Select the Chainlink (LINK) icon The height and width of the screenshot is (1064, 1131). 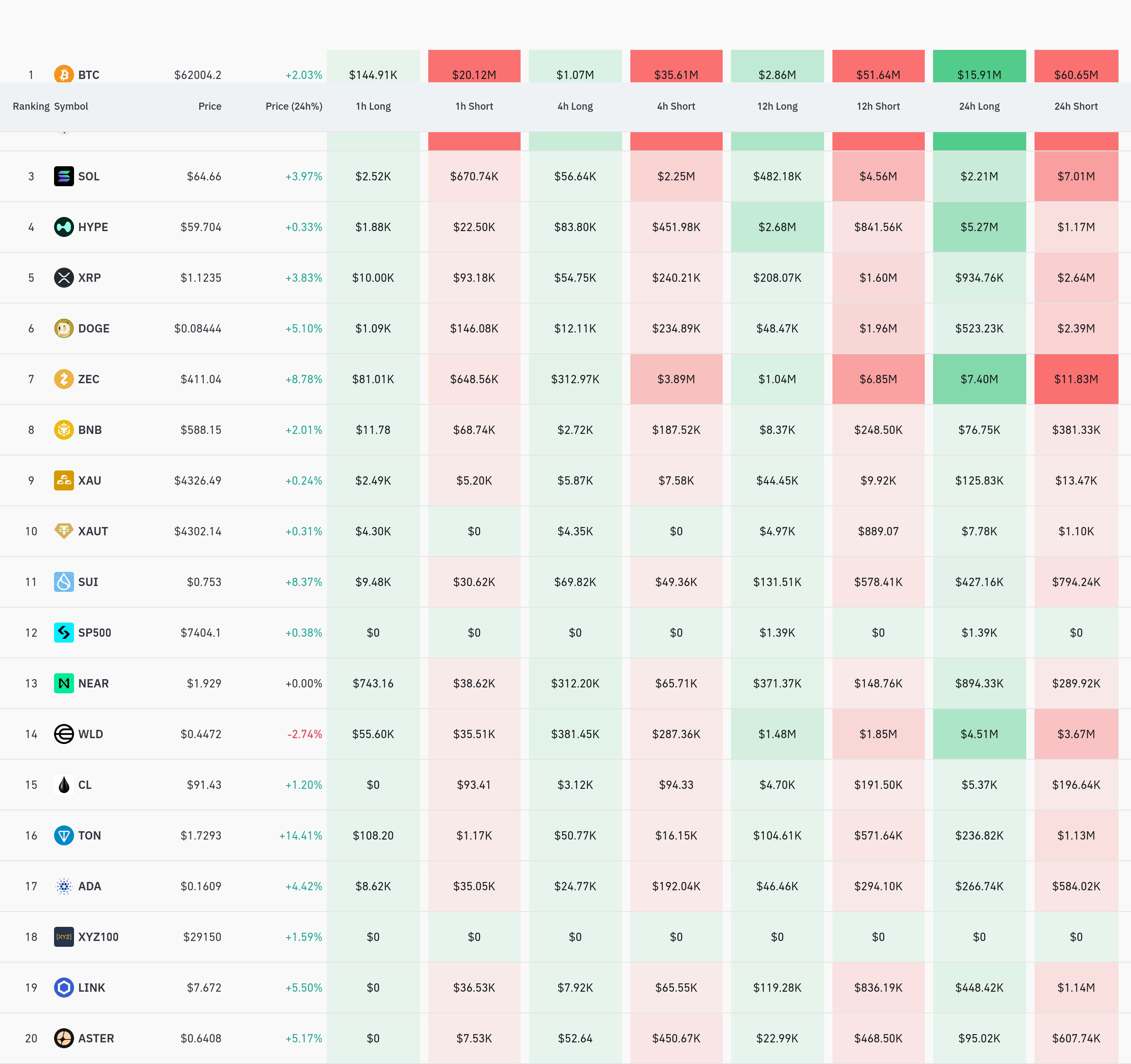tap(64, 987)
